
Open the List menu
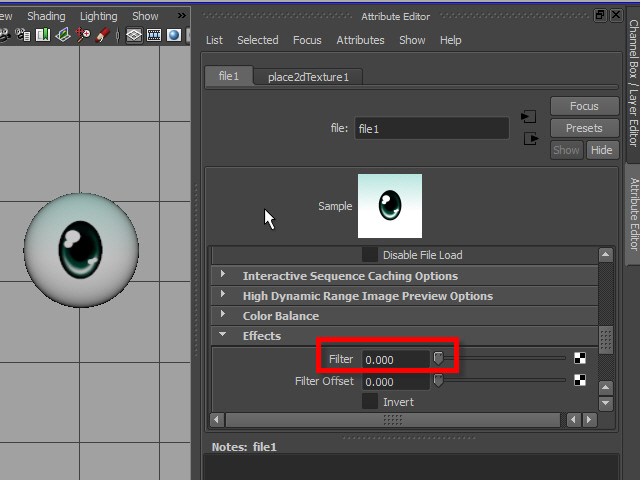pyautogui.click(x=214, y=40)
